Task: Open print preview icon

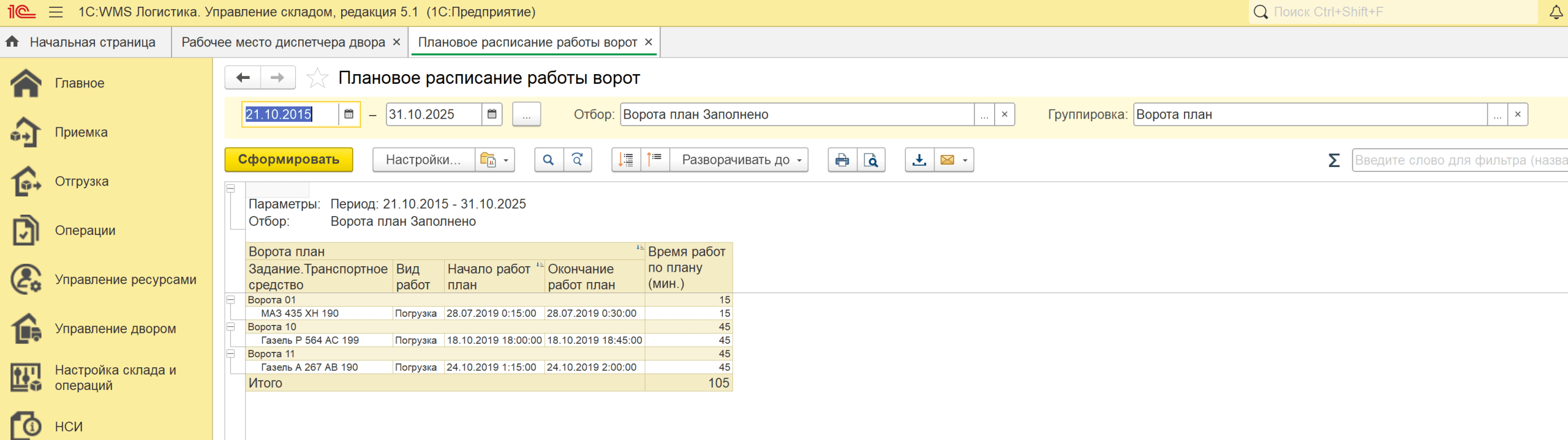Action: pos(870,160)
